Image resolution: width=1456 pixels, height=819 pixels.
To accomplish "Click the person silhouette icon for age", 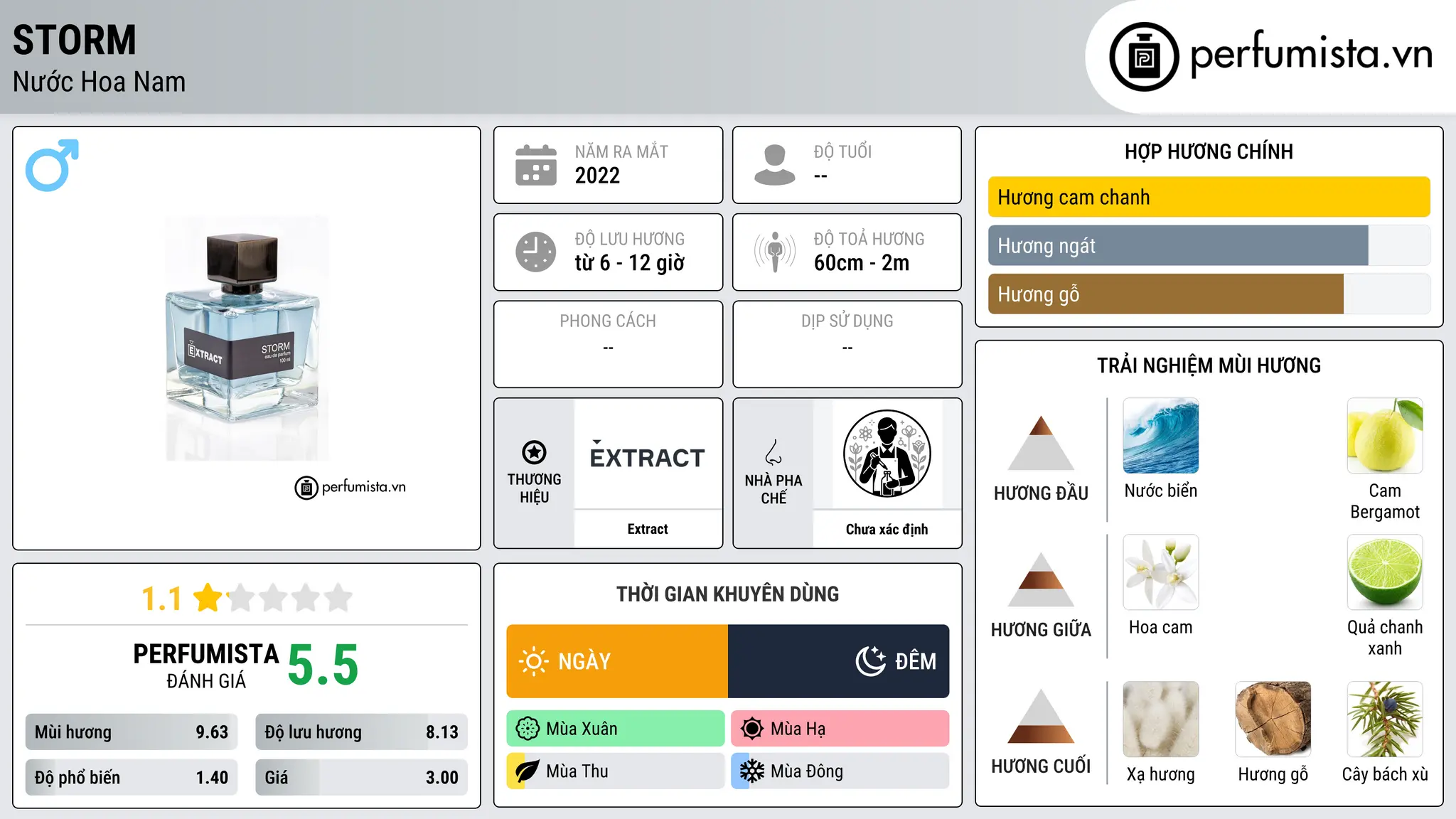I will (775, 165).
